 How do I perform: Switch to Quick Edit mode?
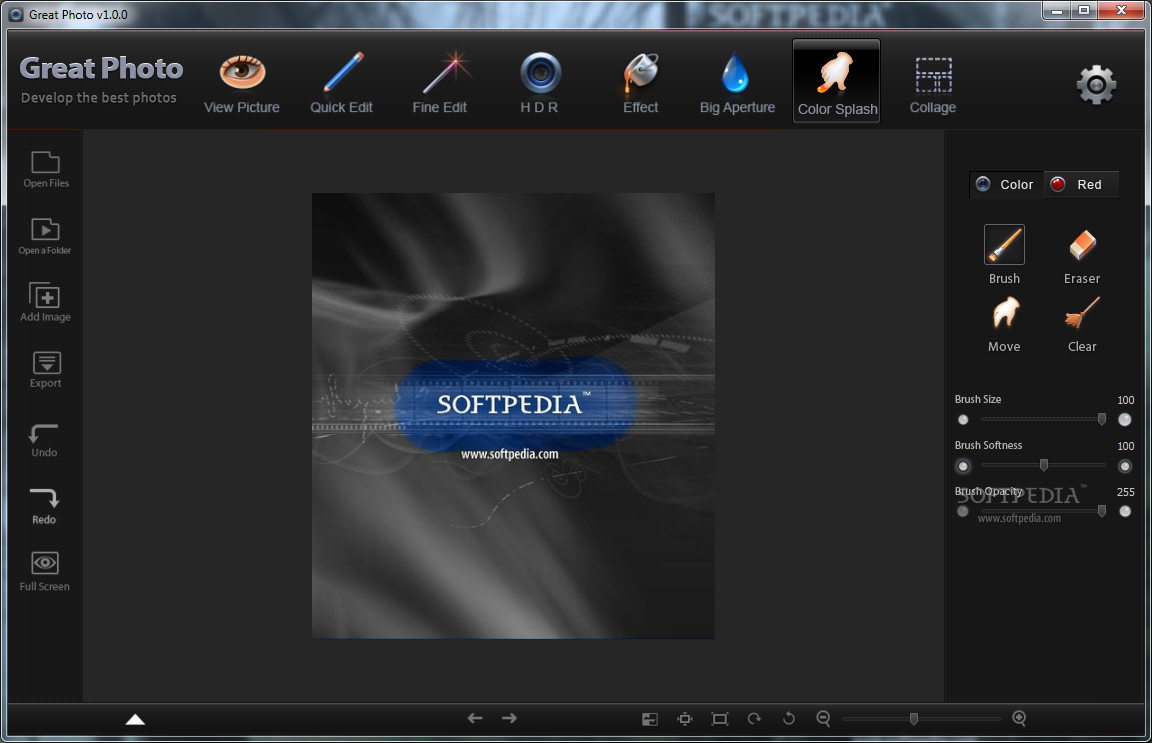pos(342,84)
